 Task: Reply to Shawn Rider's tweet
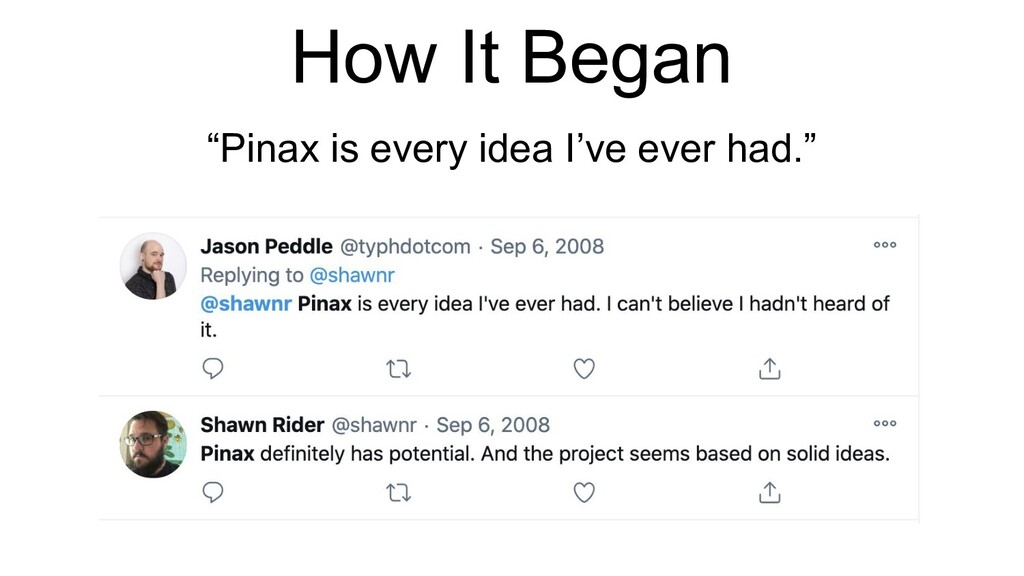[x=213, y=492]
